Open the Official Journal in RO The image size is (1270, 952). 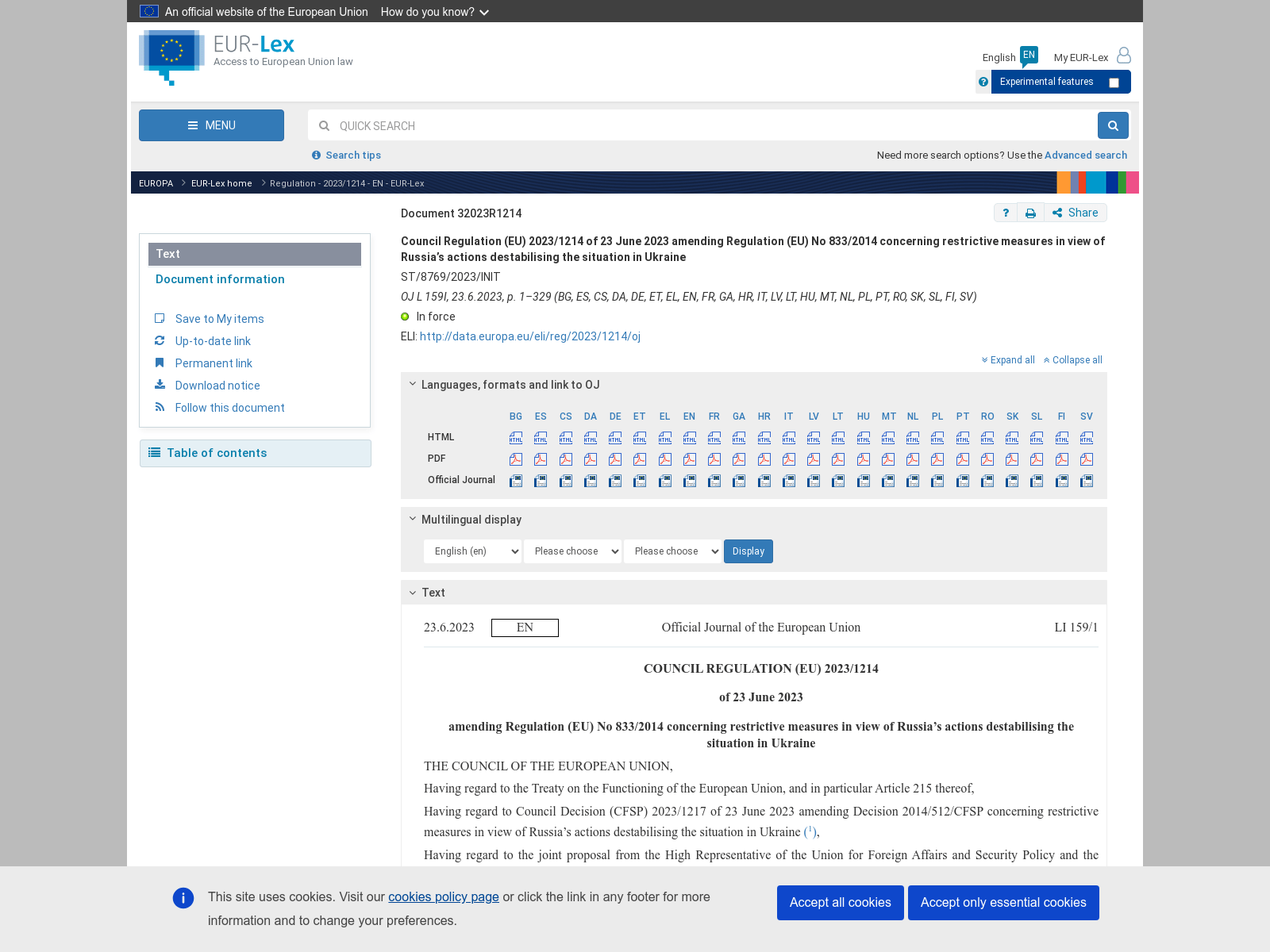pos(987,481)
